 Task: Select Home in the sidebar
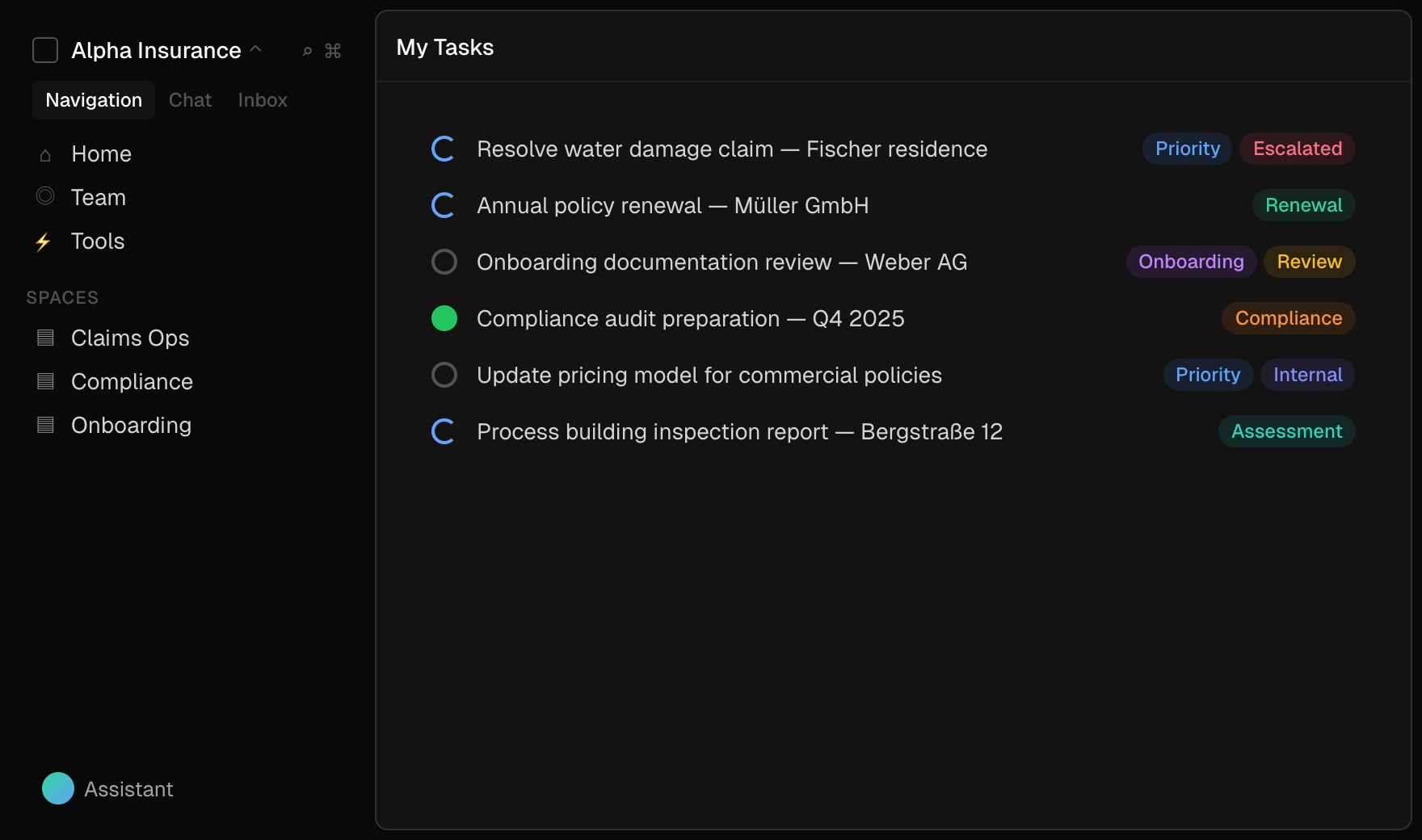(101, 153)
